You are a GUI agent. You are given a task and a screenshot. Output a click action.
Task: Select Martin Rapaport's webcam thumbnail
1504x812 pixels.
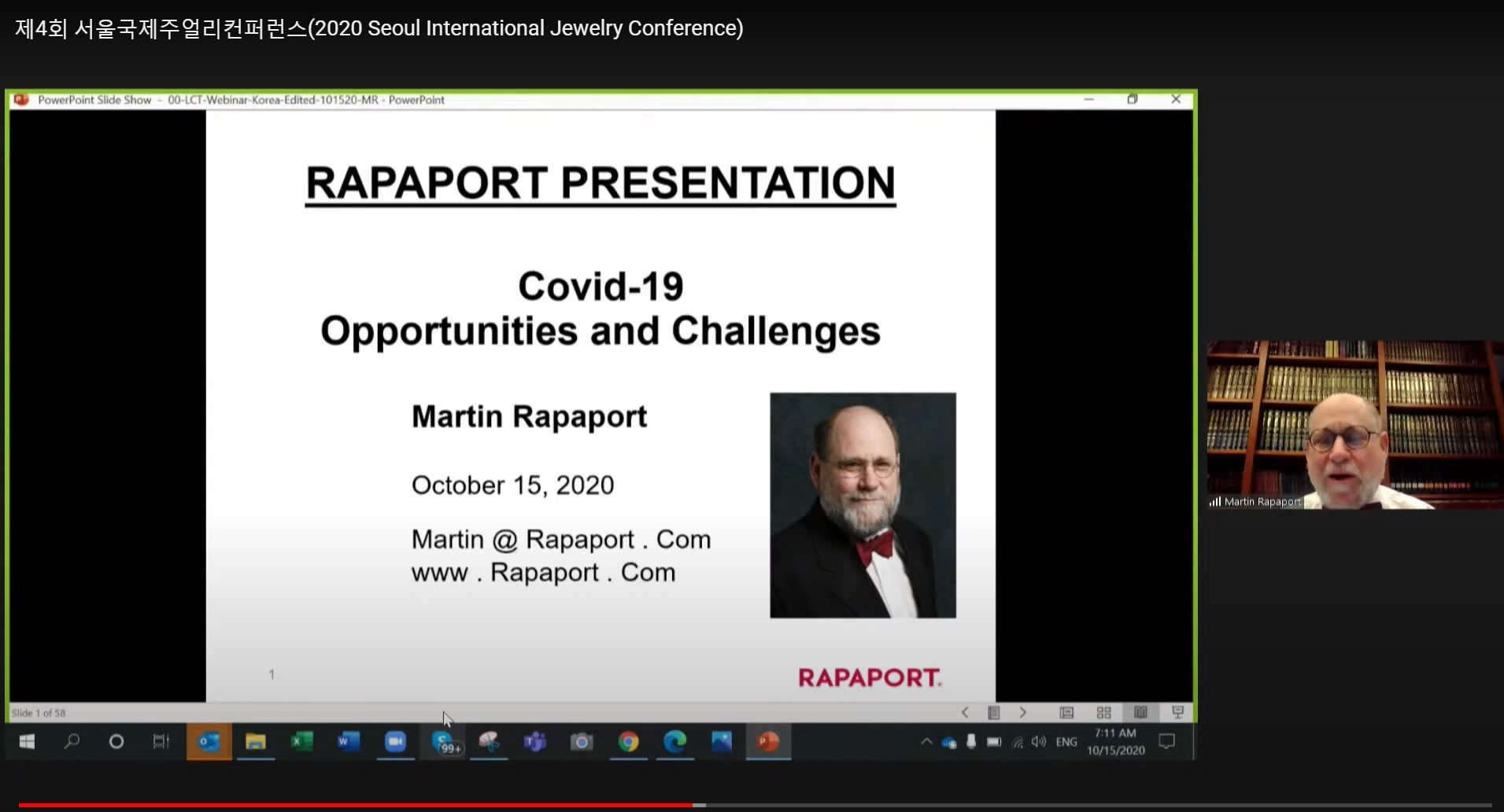pos(1354,425)
